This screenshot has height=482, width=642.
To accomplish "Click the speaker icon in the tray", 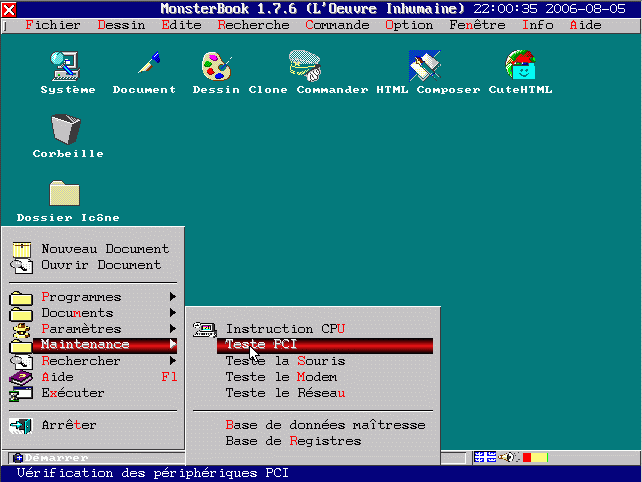I will click(509, 458).
